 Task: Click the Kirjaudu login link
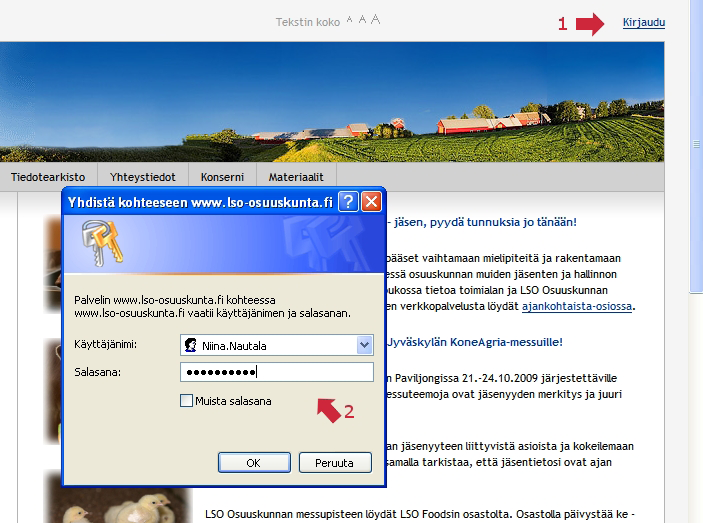[643, 22]
